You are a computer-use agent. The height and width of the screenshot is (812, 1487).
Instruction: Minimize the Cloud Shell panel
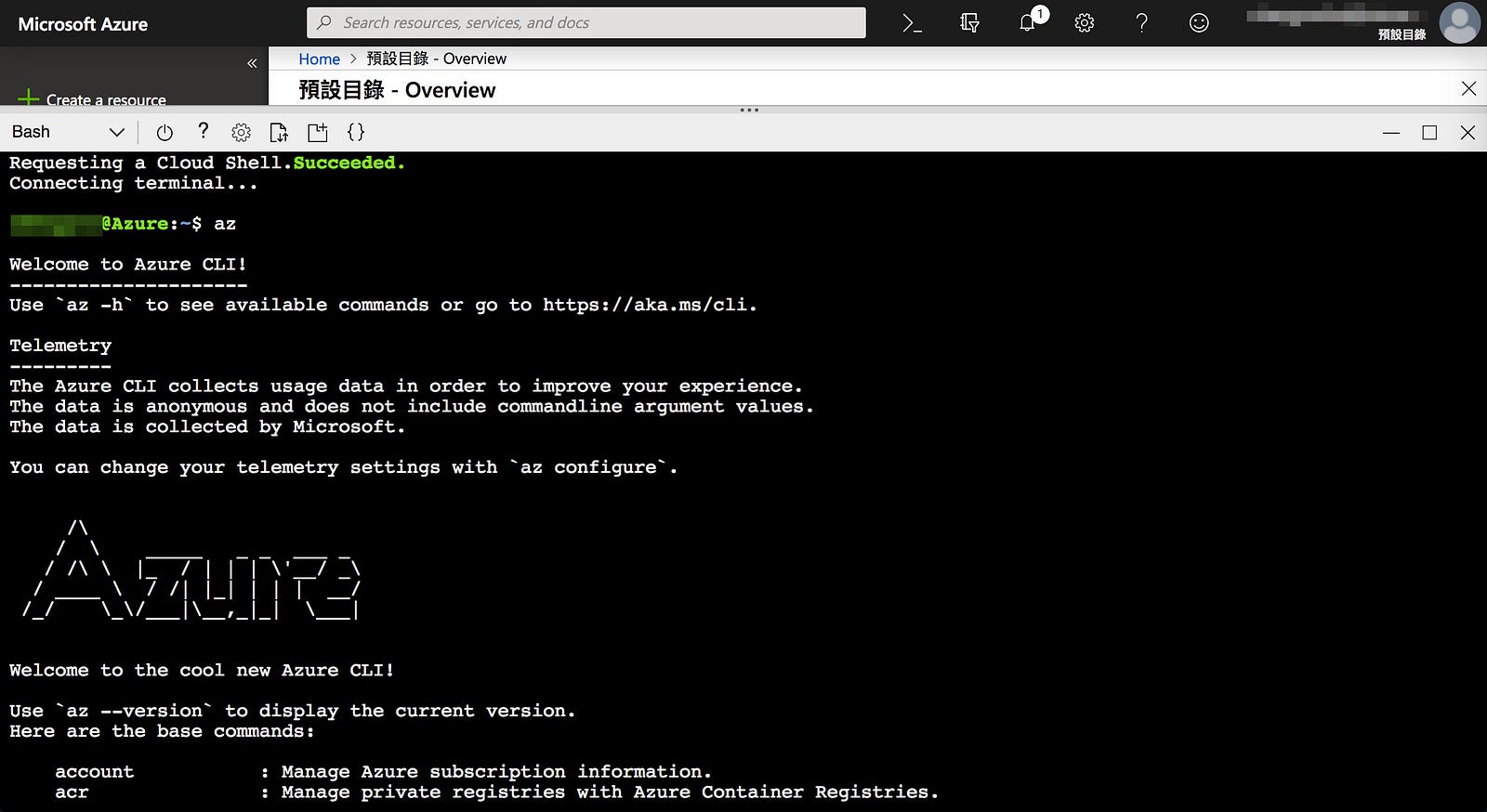[1391, 133]
